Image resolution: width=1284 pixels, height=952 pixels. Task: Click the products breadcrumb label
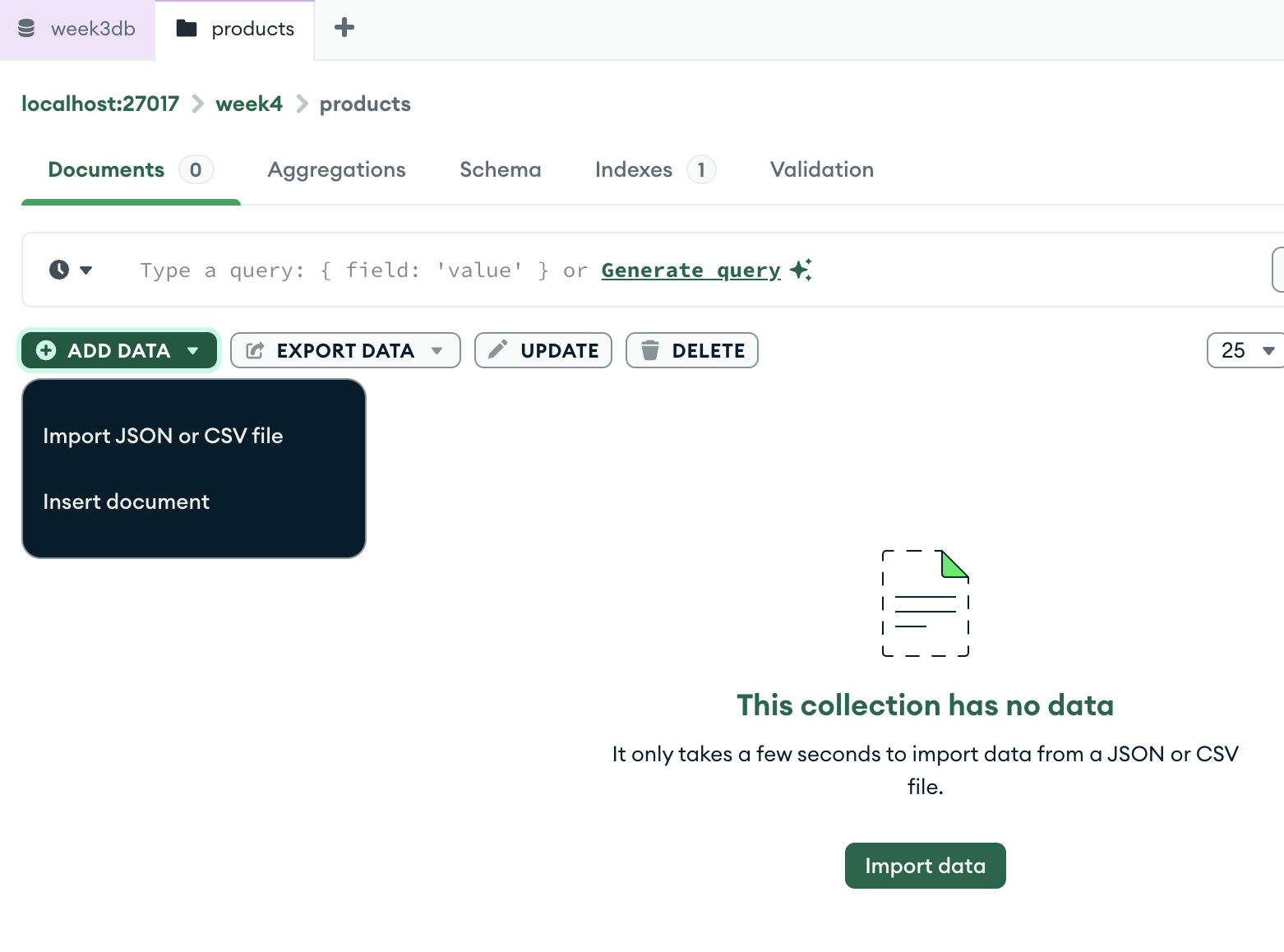coord(365,104)
